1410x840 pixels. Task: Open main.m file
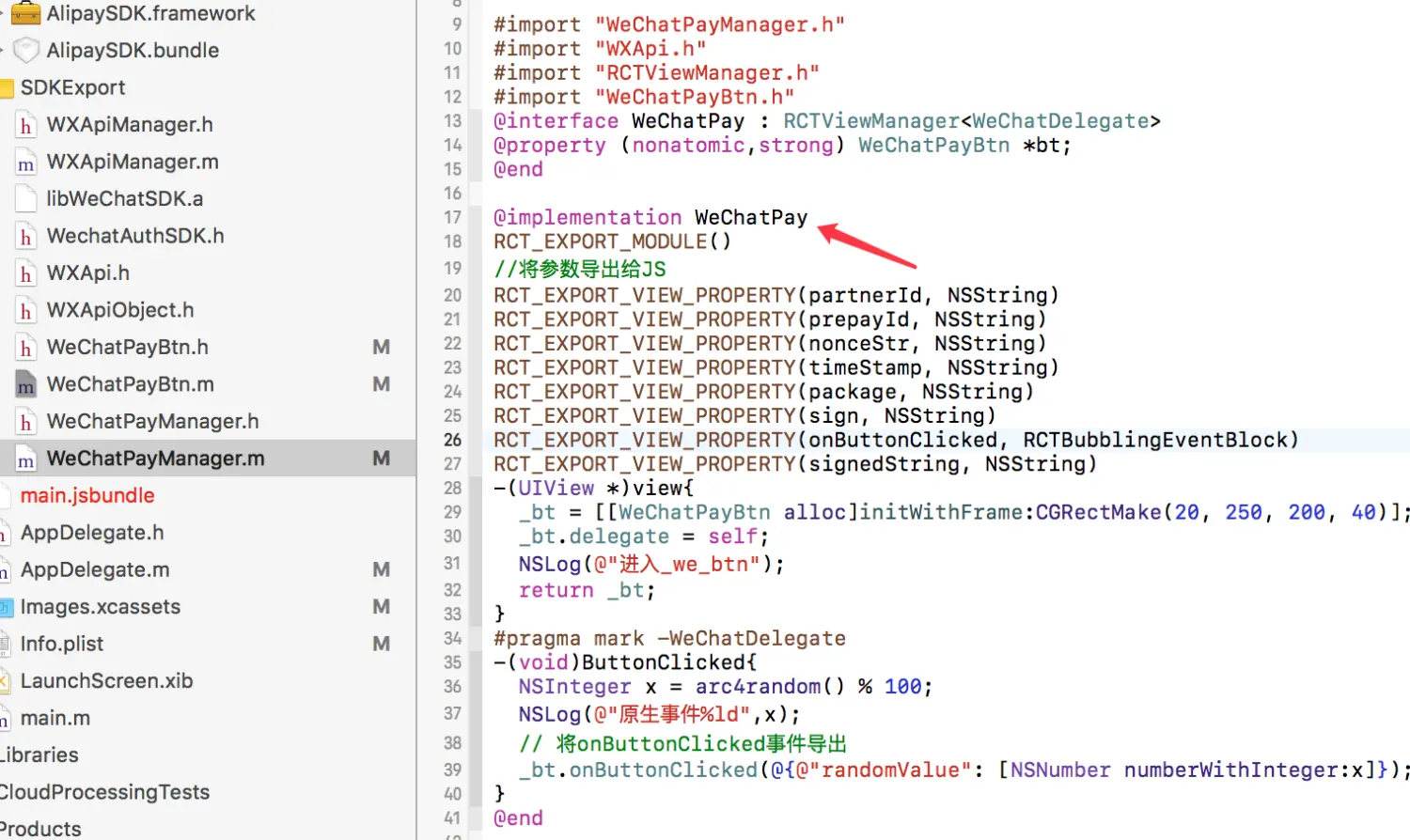point(55,718)
